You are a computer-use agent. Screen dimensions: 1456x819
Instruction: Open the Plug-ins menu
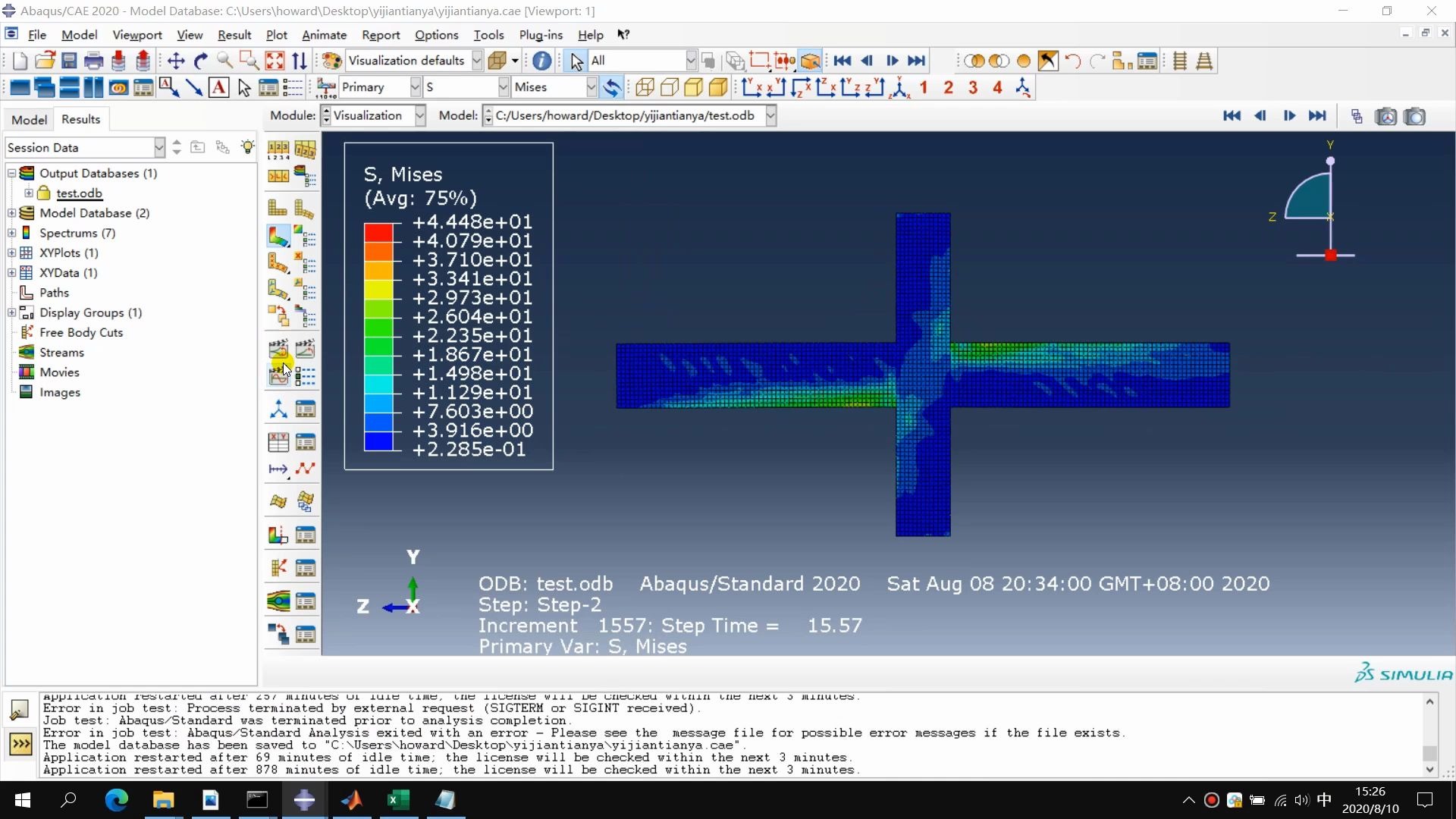540,35
